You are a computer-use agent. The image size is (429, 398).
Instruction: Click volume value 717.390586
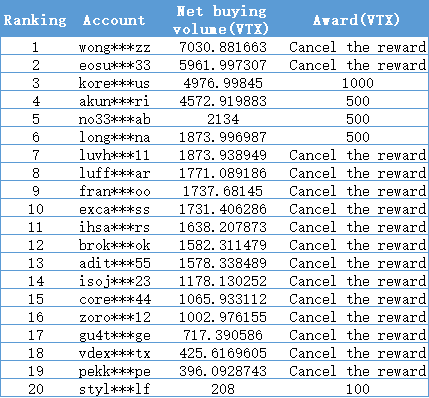coord(223,335)
